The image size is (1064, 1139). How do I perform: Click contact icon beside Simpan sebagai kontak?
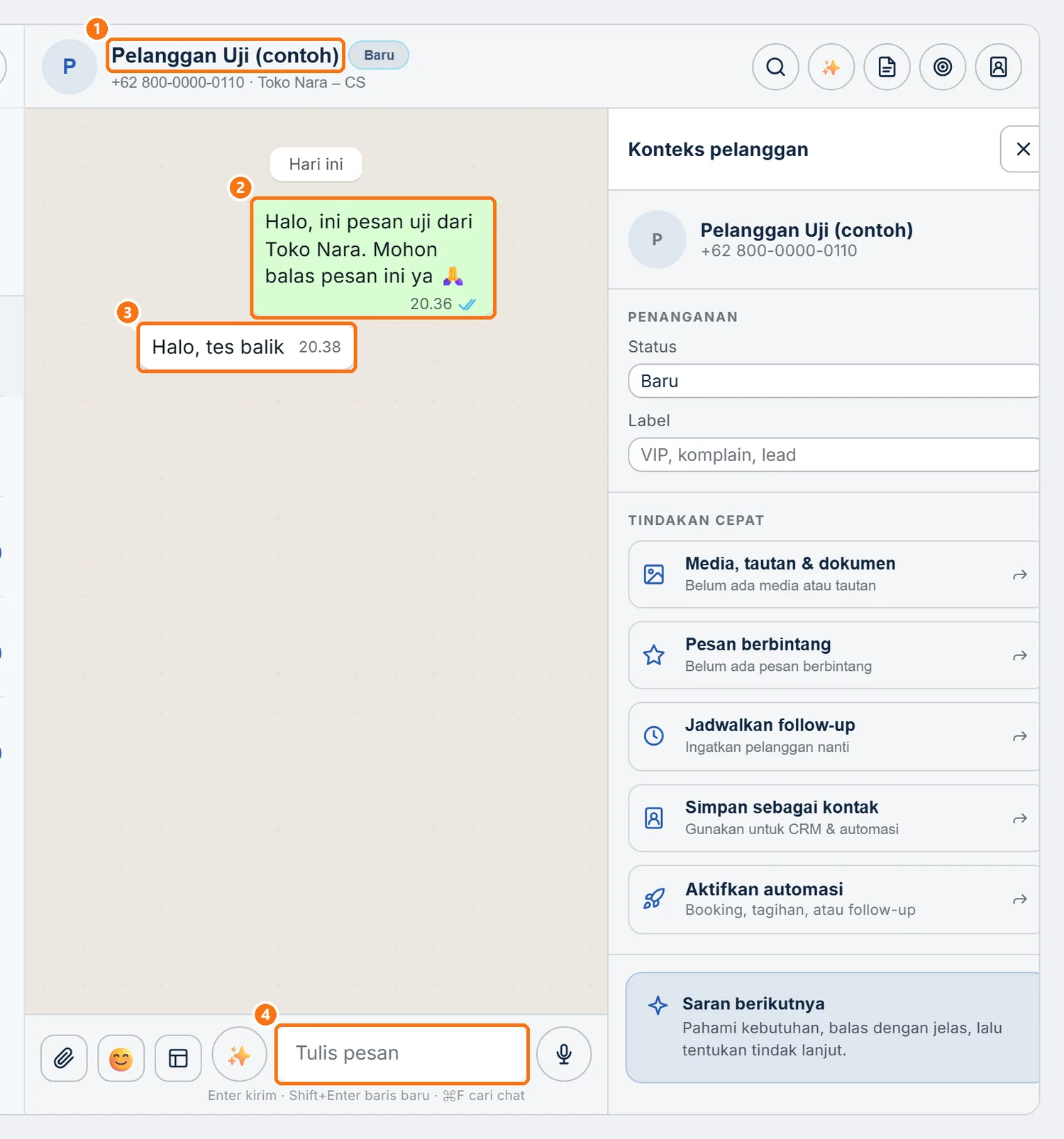pyautogui.click(x=654, y=818)
